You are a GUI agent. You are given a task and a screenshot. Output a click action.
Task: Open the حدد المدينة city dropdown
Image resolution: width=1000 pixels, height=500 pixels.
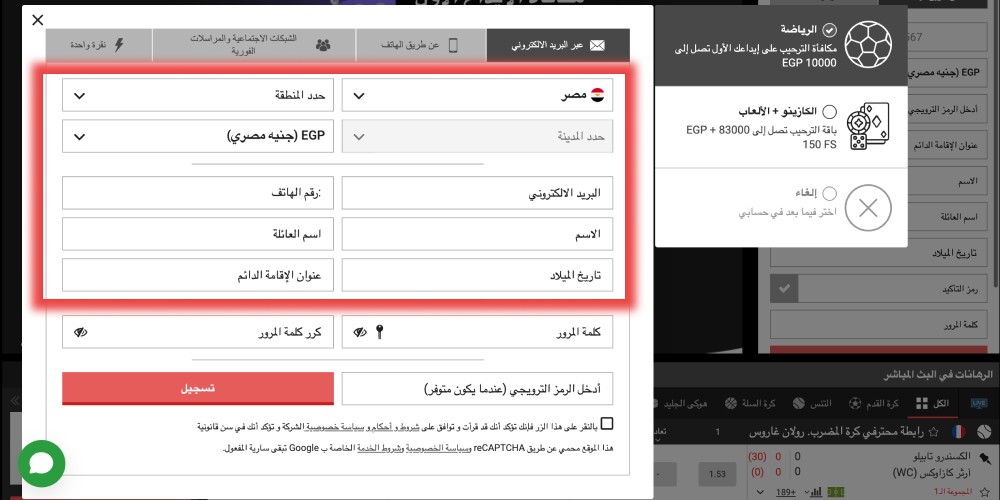coord(477,136)
